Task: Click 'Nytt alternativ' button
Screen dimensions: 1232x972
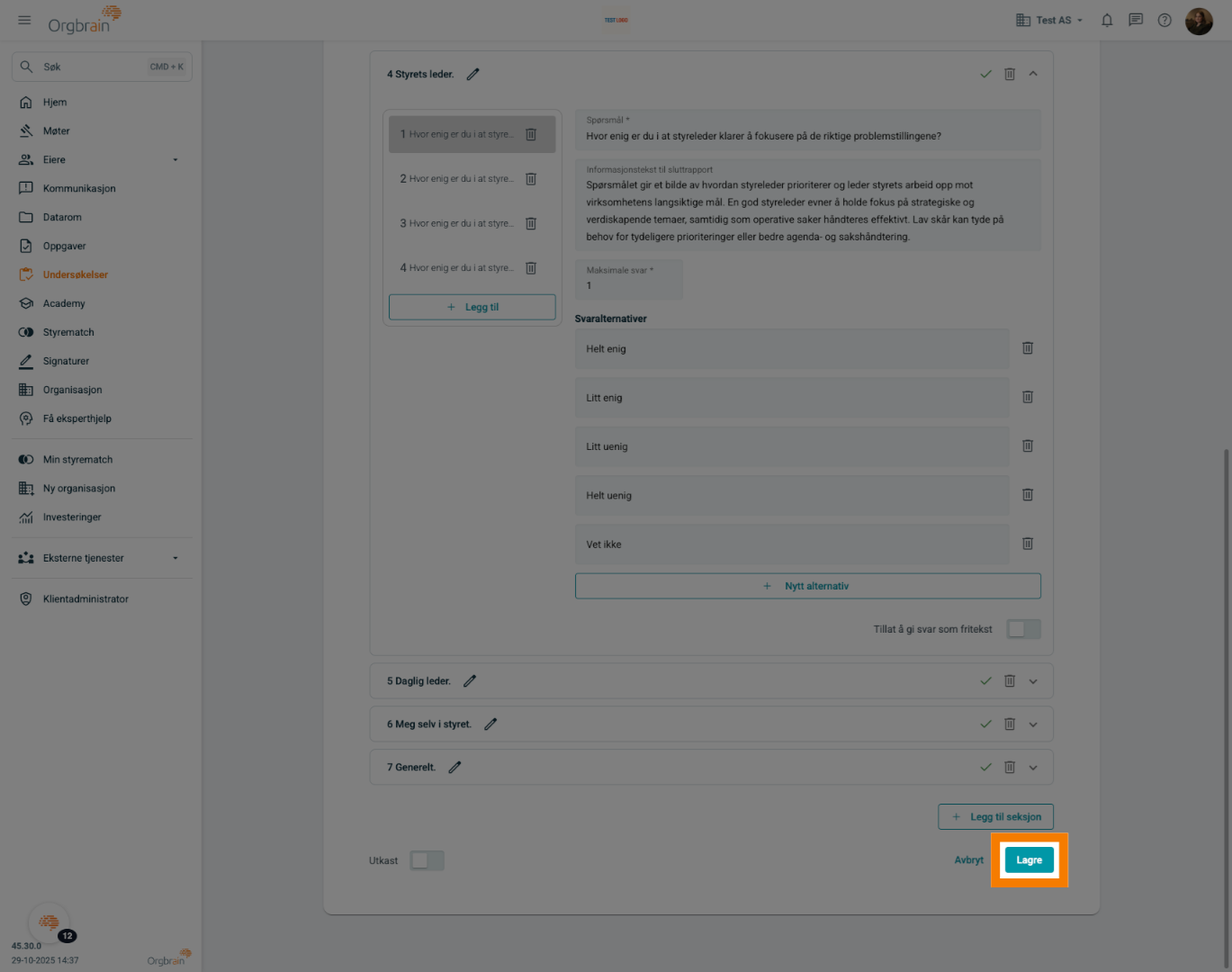Action: tap(808, 586)
